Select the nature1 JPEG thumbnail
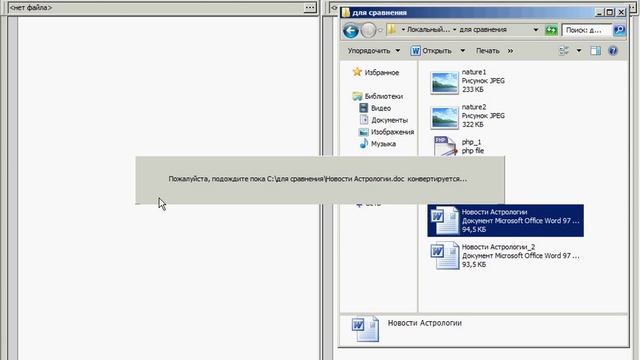This screenshot has height=360, width=640. (444, 82)
